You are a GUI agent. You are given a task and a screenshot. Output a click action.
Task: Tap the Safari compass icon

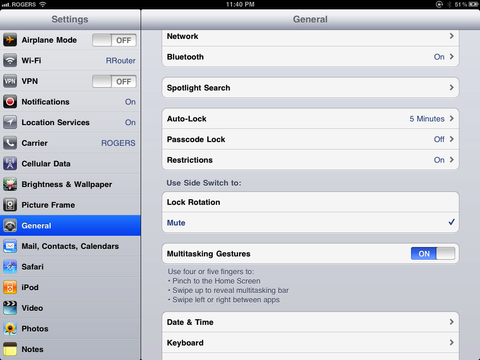click(10, 267)
